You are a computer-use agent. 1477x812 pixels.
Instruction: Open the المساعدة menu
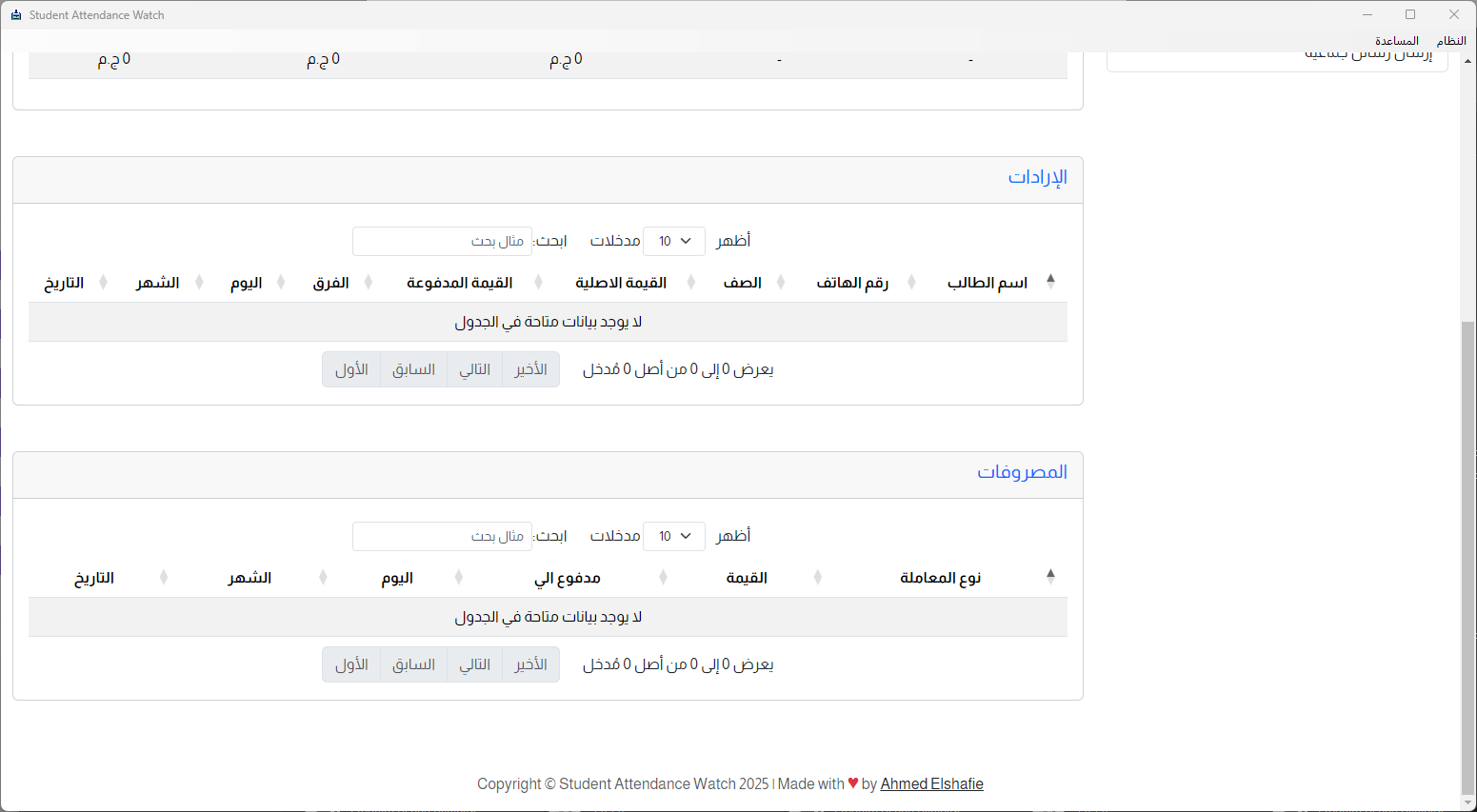(1396, 41)
